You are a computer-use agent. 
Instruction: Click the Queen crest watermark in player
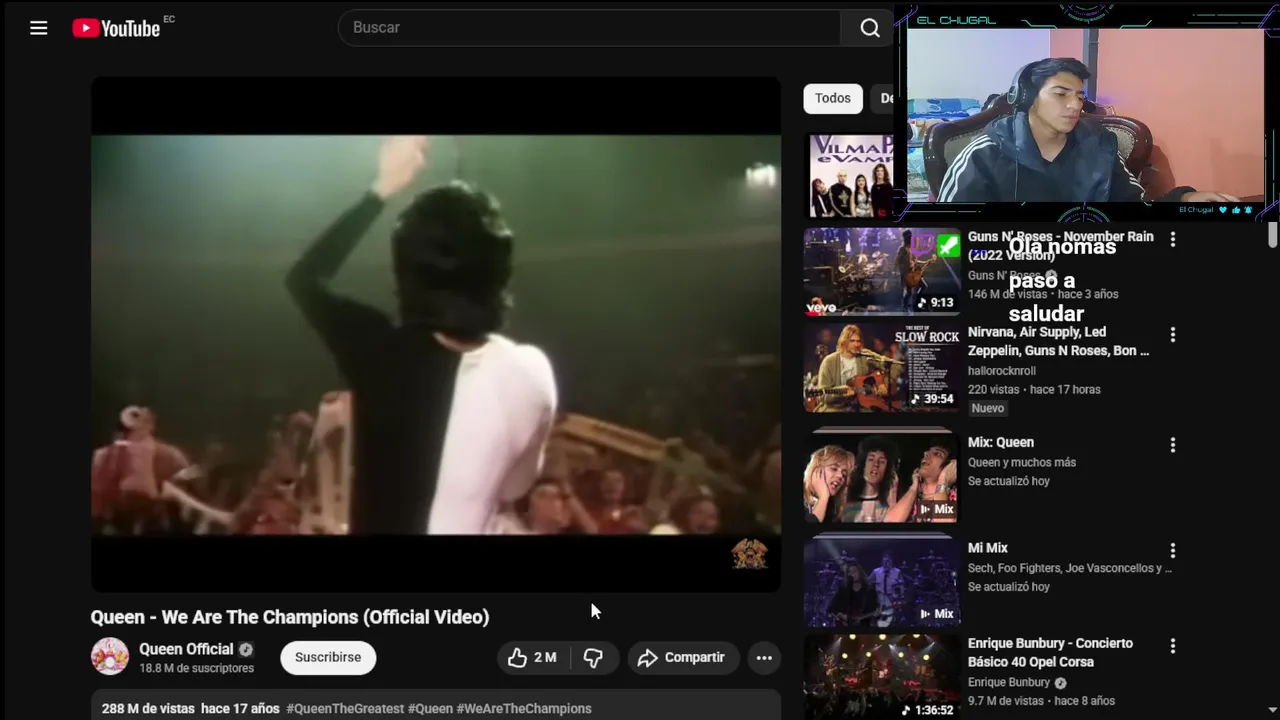(x=750, y=554)
